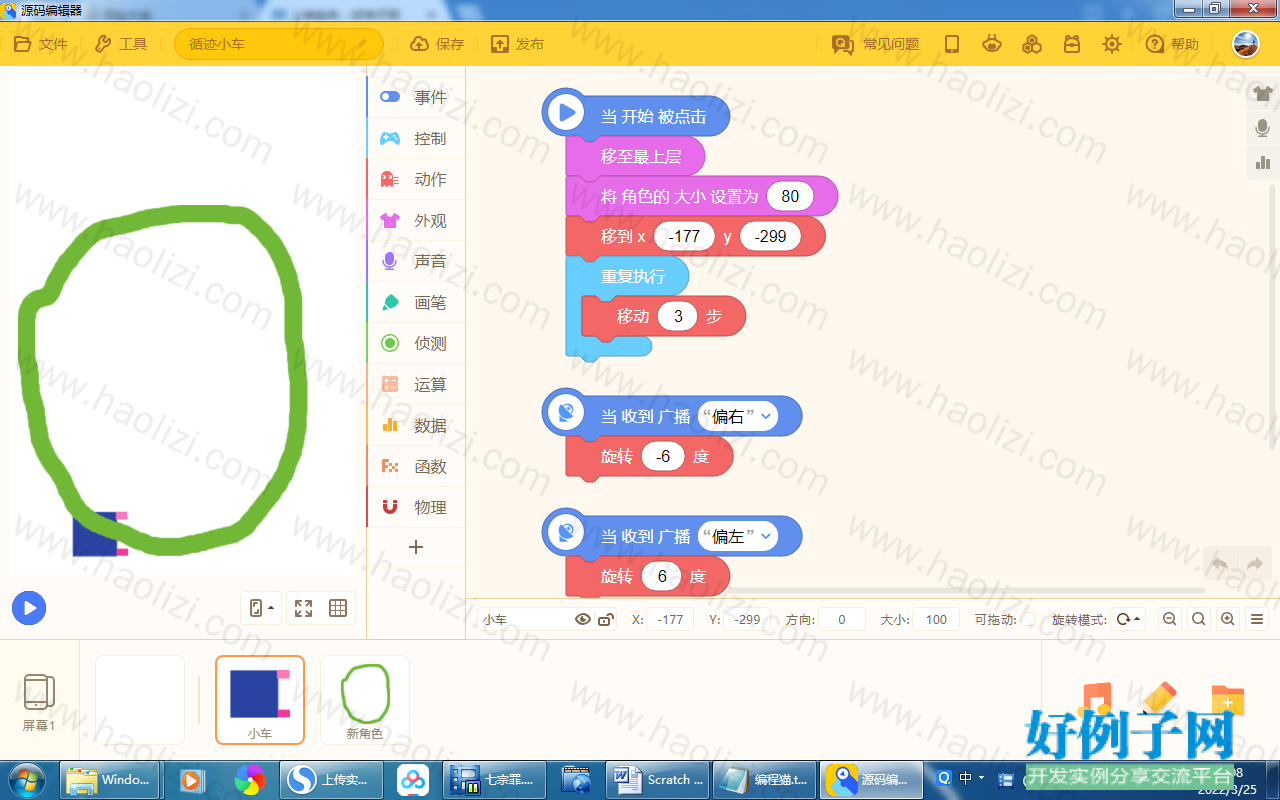Open the workspace hamburger menu icon

1258,619
